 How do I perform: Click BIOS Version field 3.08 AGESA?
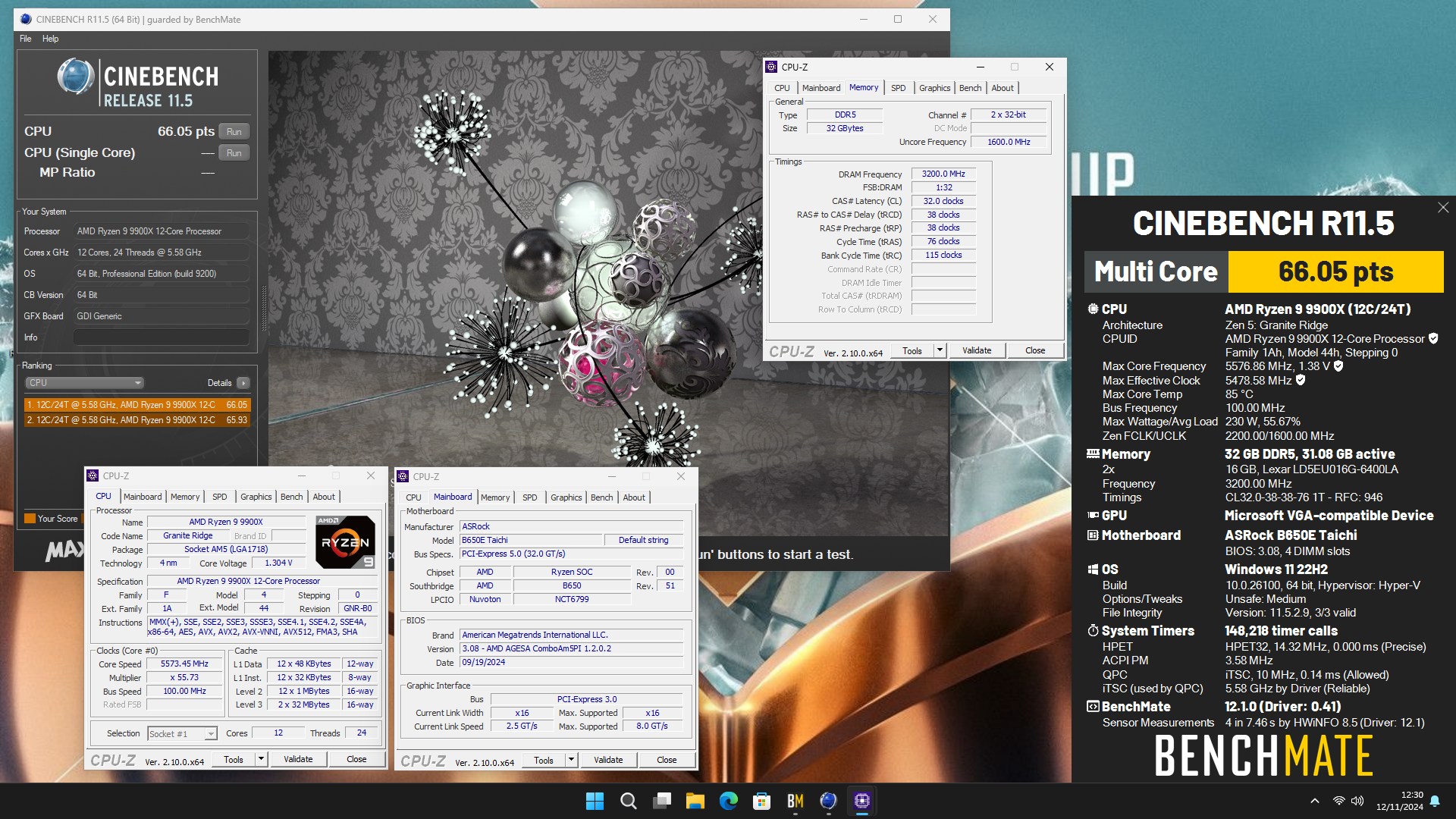(x=572, y=648)
